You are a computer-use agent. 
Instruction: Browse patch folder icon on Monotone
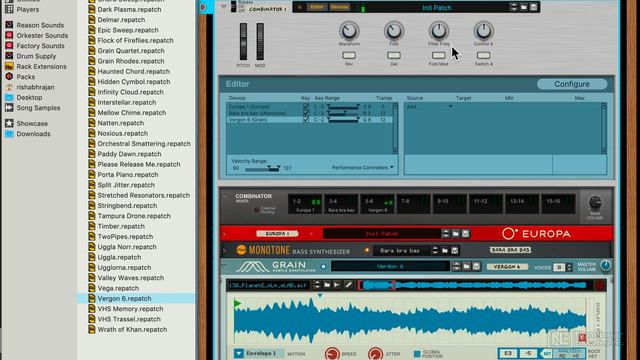445,250
